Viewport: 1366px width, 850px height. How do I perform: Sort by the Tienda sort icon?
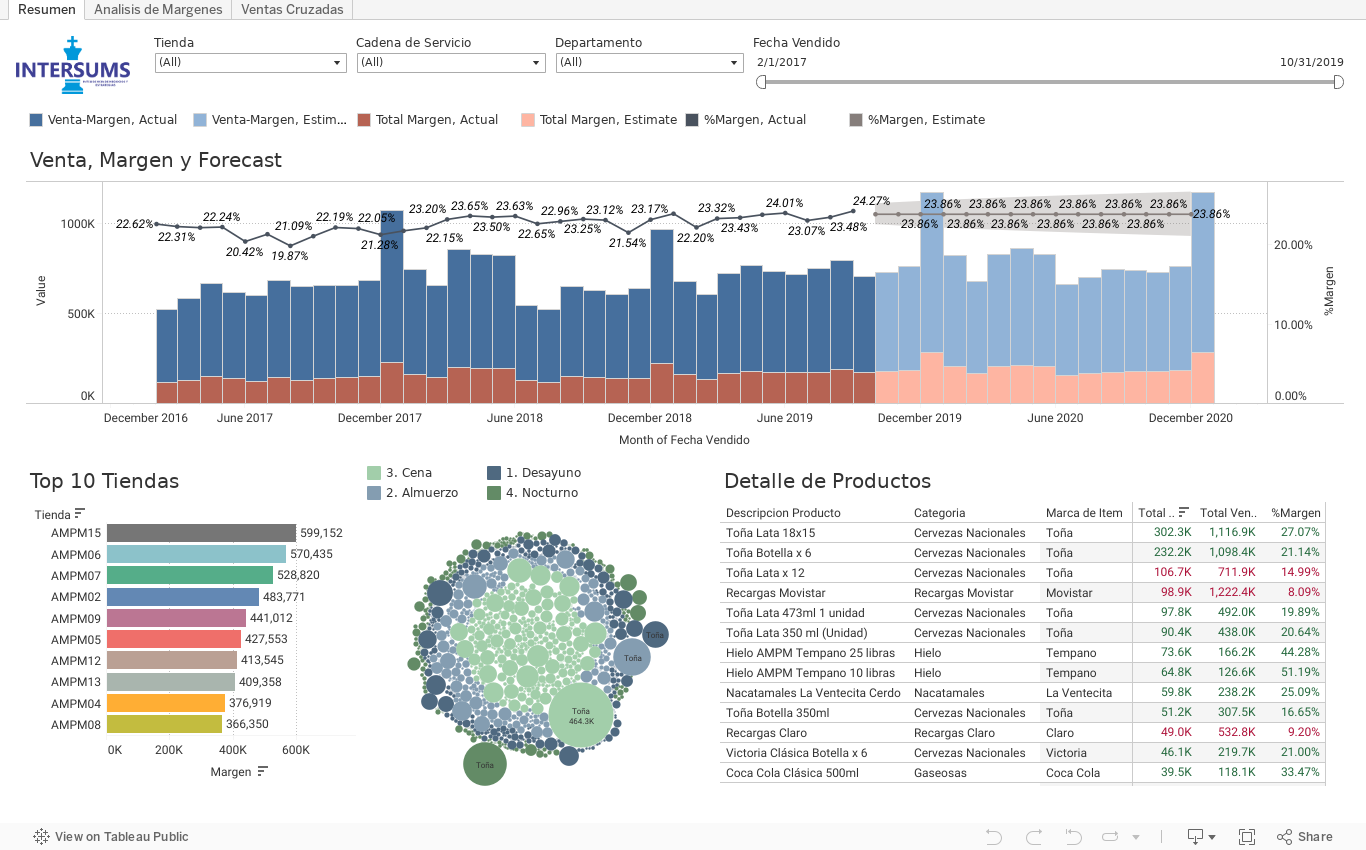pos(80,514)
